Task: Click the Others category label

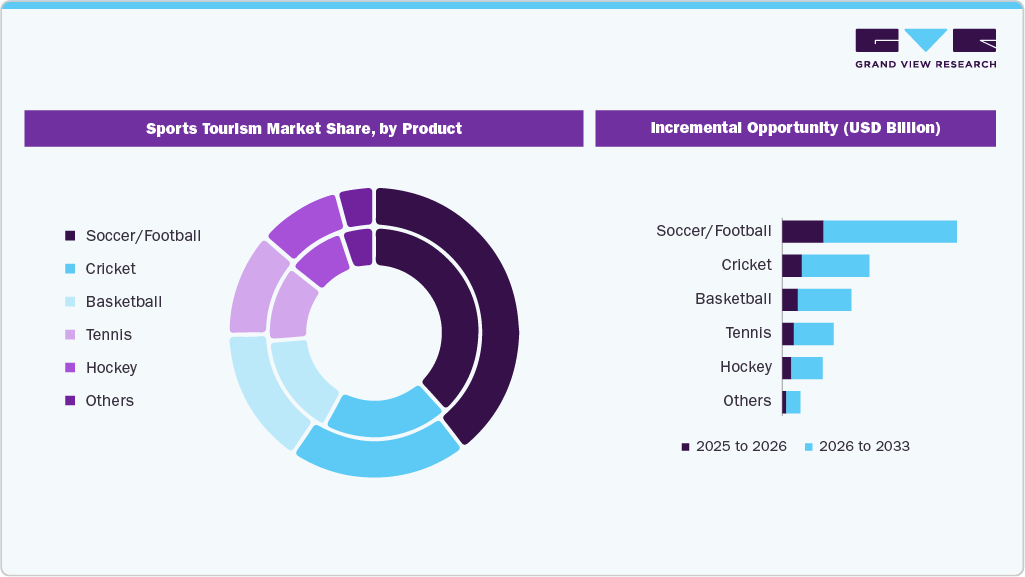Action: click(x=749, y=400)
